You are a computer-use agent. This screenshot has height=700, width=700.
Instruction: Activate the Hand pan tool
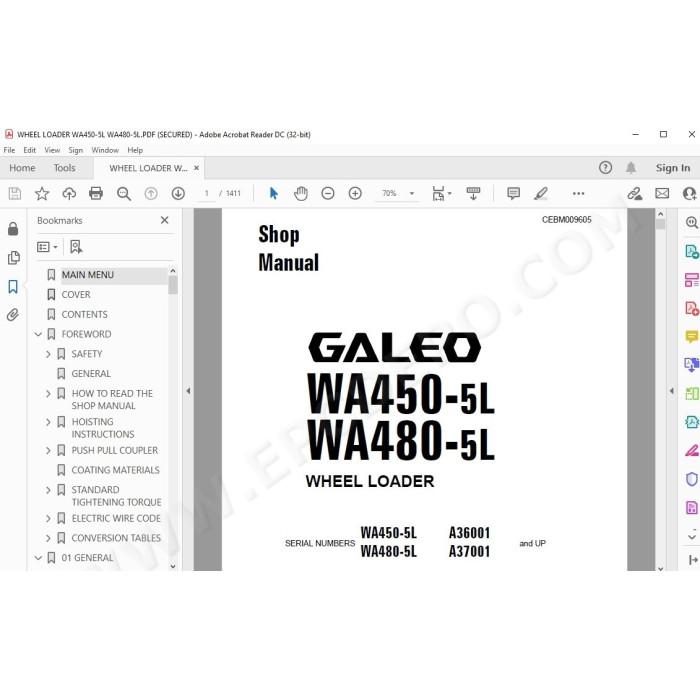pyautogui.click(x=301, y=193)
